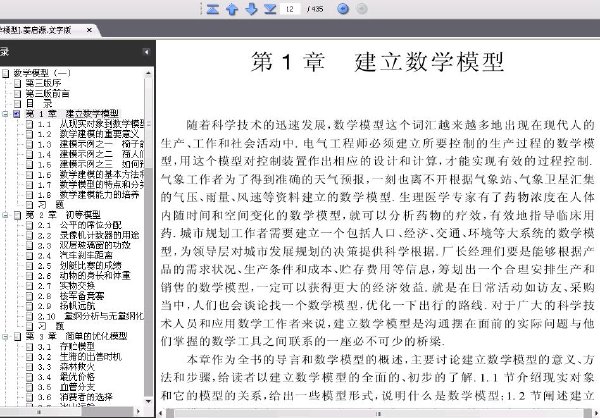The image size is (600, 418).
Task: Jump to the first page
Action: pos(213,8)
